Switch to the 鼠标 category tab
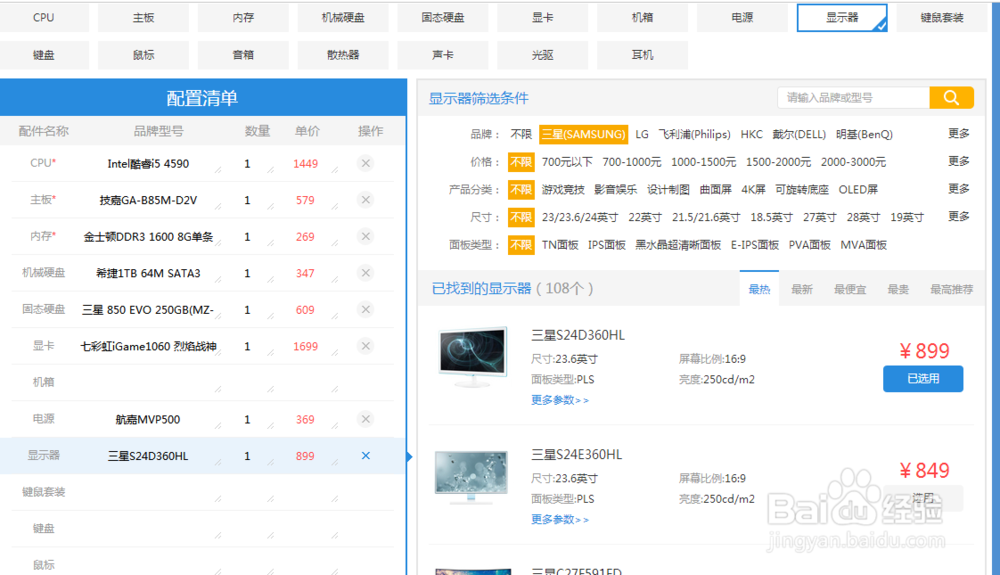Screen dimensions: 1000x575 click(x=143, y=55)
